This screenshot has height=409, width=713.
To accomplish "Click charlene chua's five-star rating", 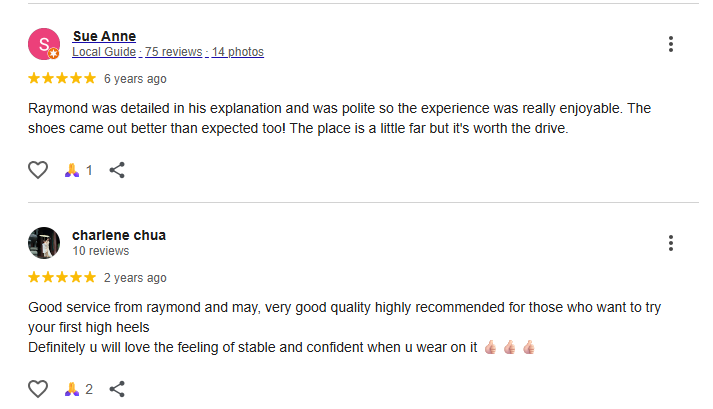I will 62,277.
